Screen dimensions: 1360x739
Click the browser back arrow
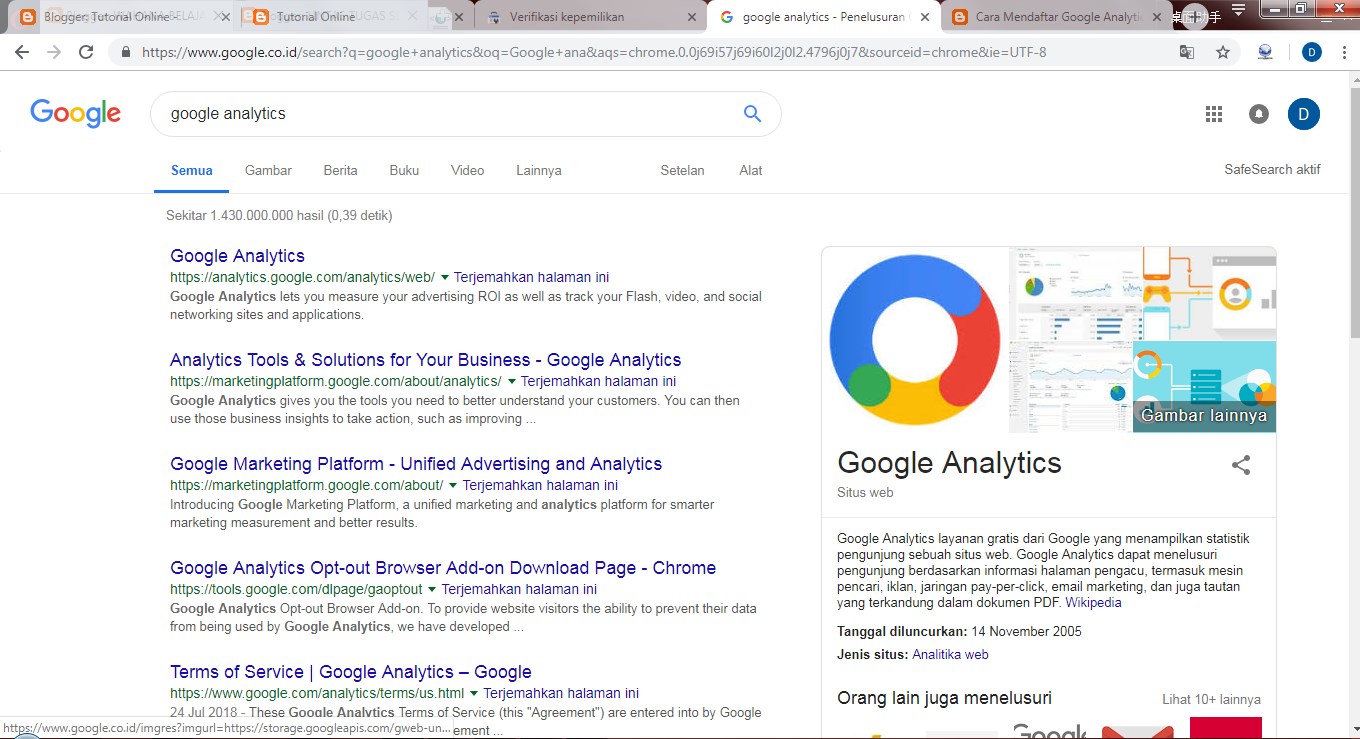(22, 52)
